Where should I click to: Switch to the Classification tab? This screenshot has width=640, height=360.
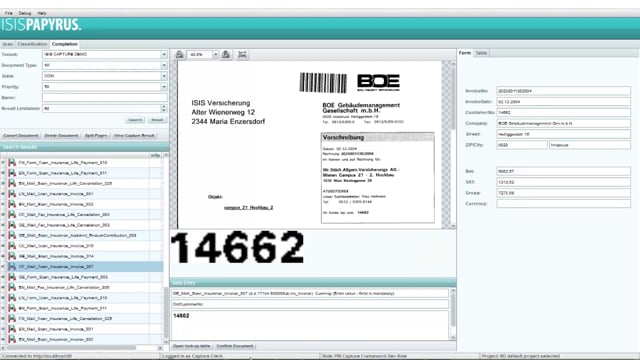(x=32, y=44)
